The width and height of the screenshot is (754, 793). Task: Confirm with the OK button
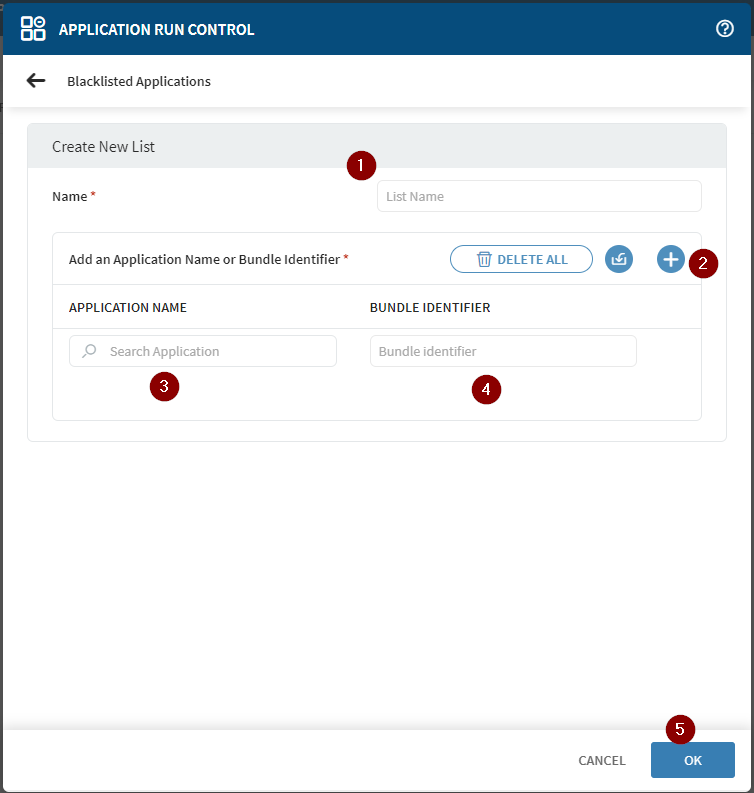tap(692, 760)
